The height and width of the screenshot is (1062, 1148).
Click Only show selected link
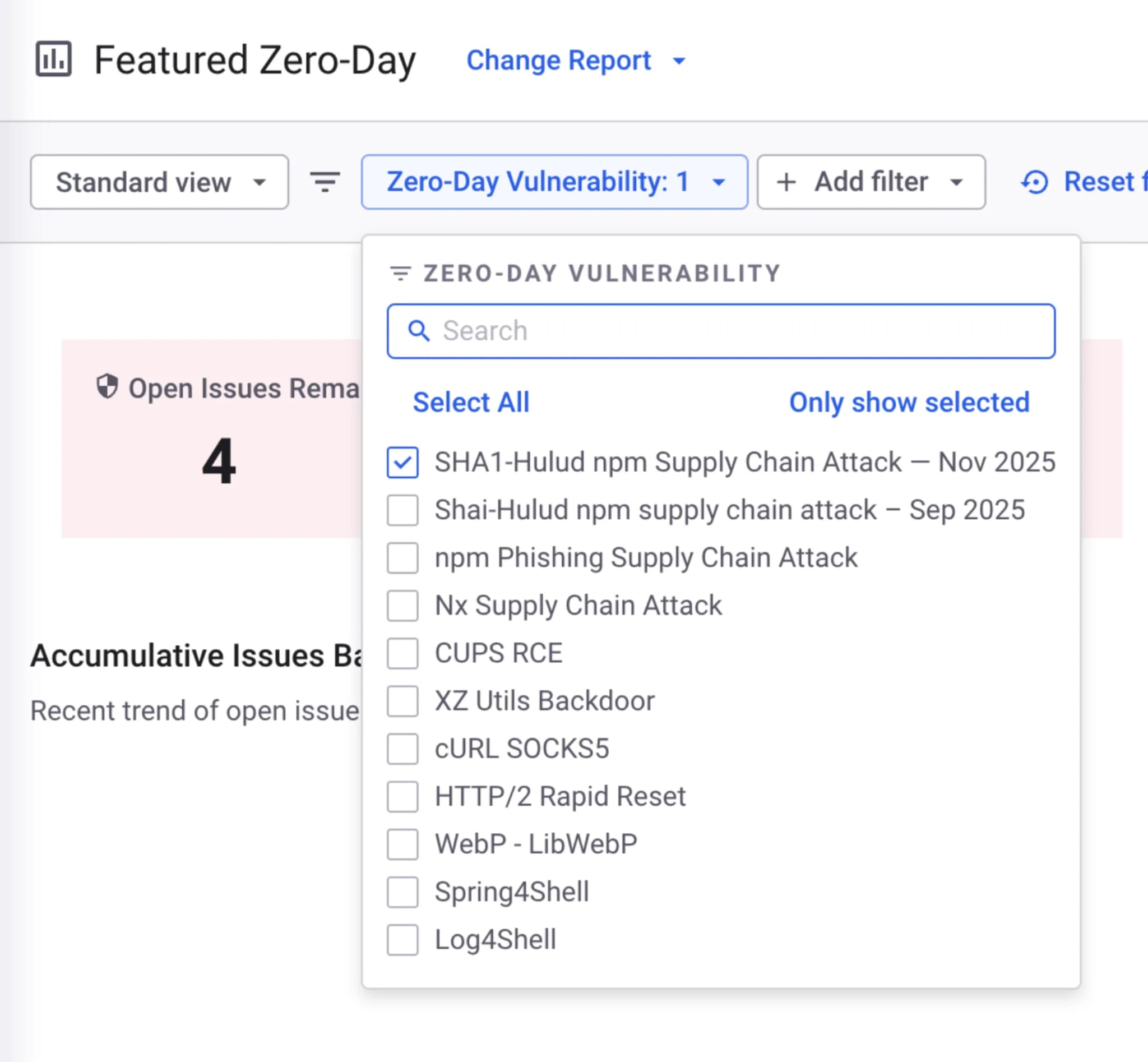coord(909,402)
